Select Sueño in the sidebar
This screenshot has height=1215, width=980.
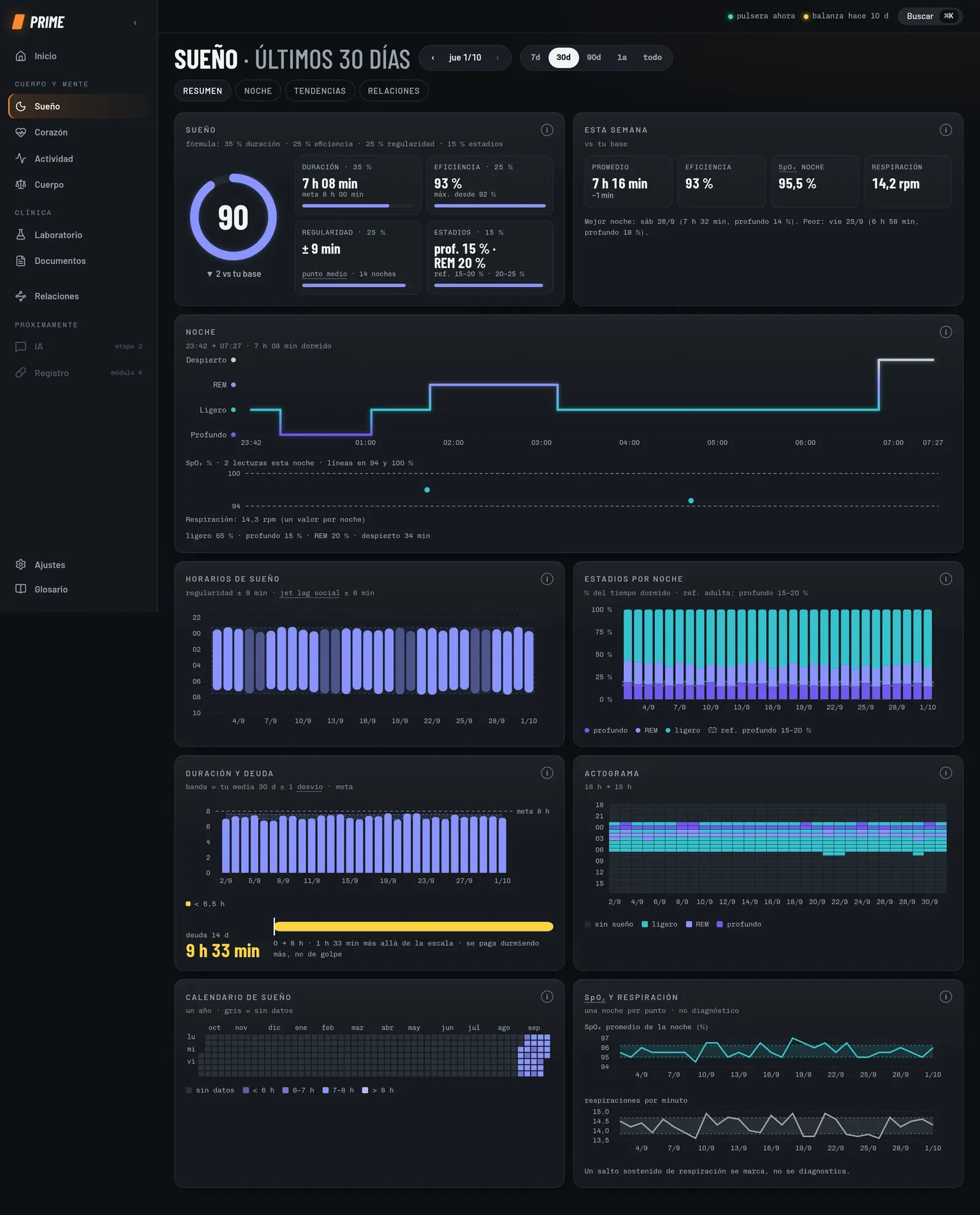pos(78,106)
